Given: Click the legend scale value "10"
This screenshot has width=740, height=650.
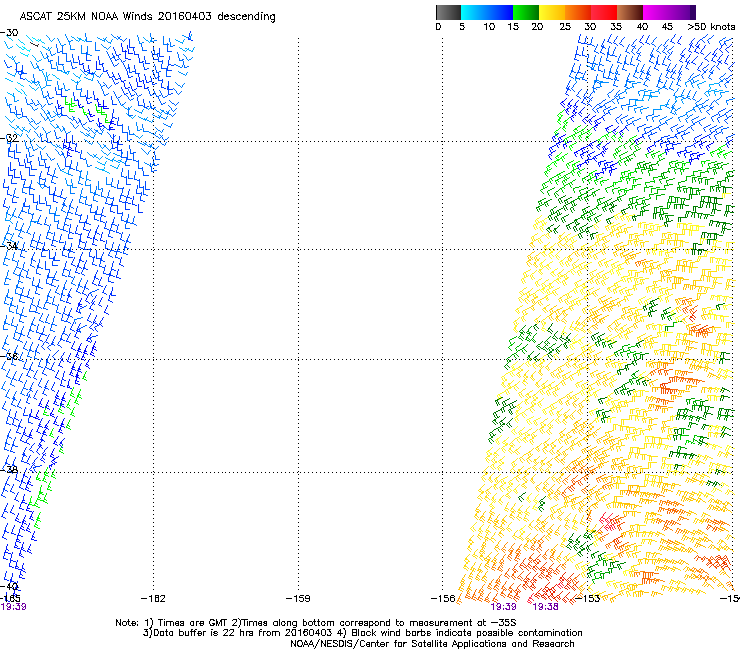Looking at the screenshot, I should [489, 27].
